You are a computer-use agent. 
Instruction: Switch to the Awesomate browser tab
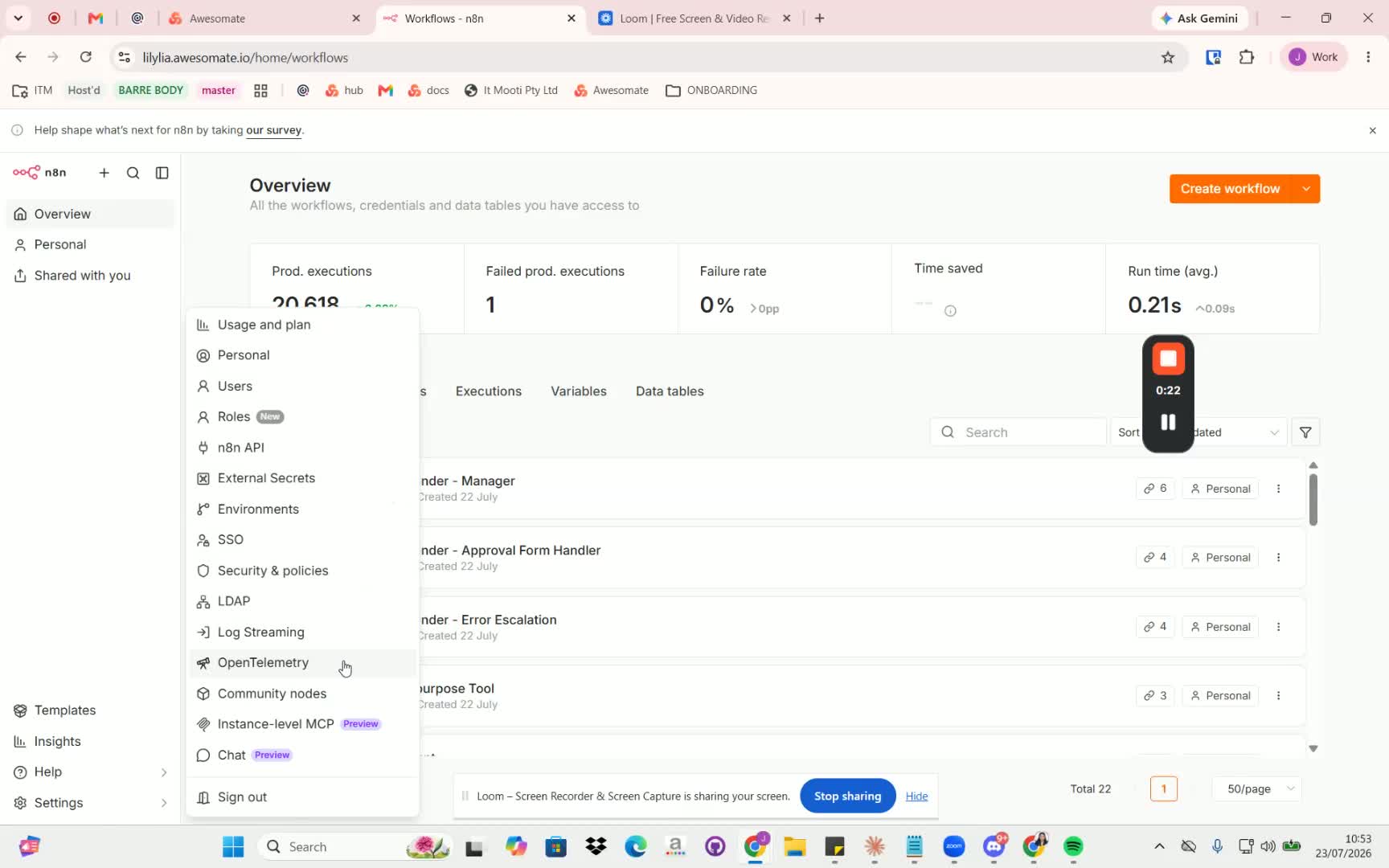(x=265, y=18)
